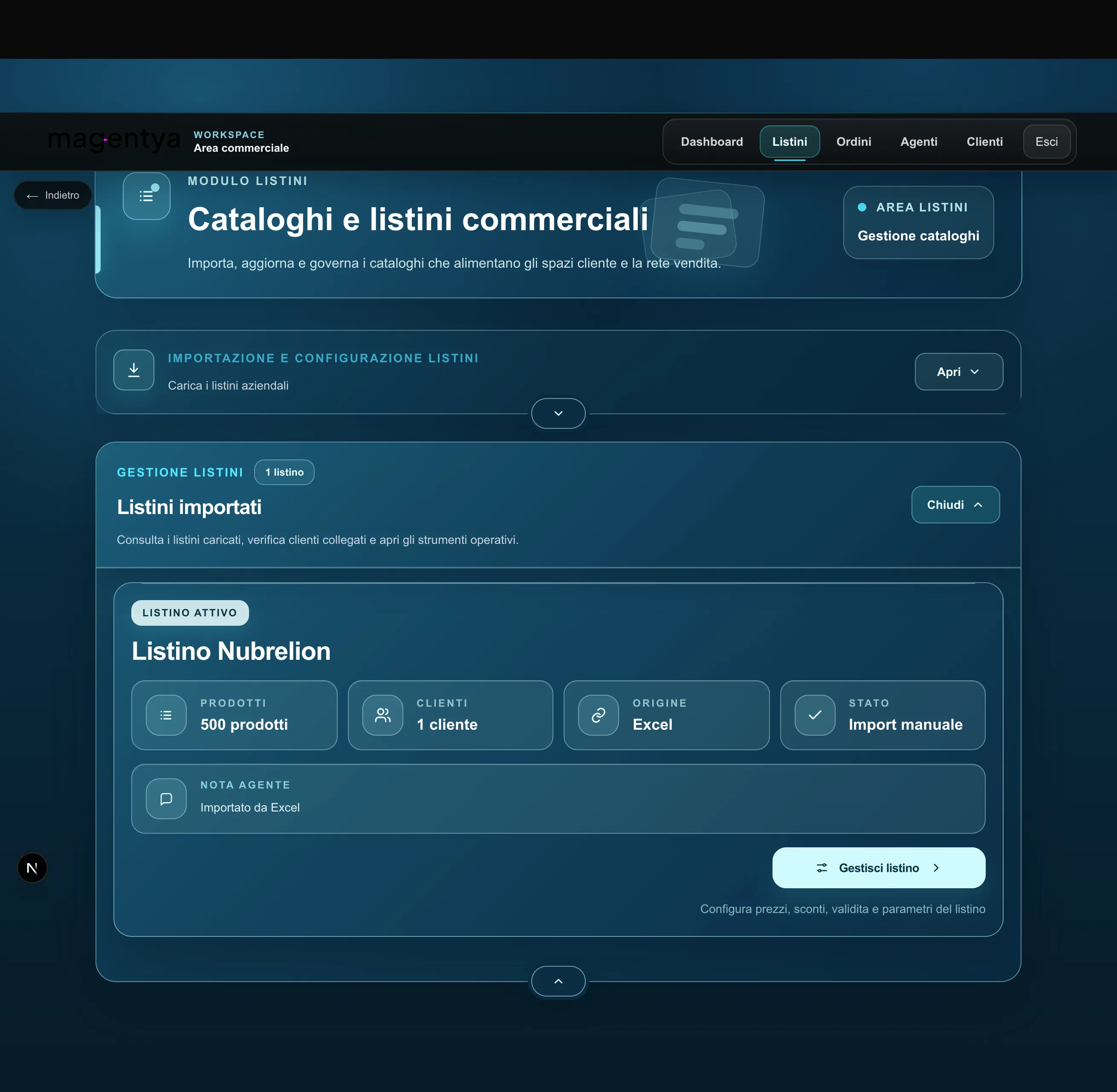Click the Origine link icon
Viewport: 1117px width, 1092px height.
tap(599, 715)
